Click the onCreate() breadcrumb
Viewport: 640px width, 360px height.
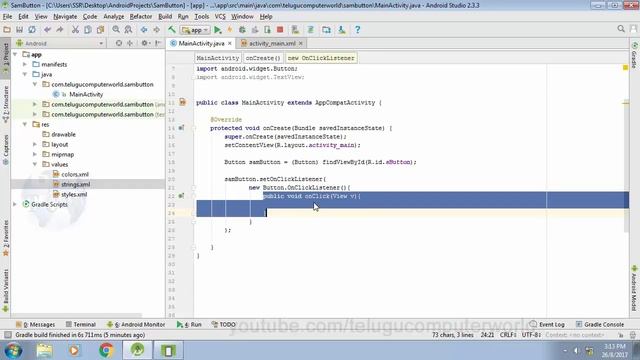(263, 58)
